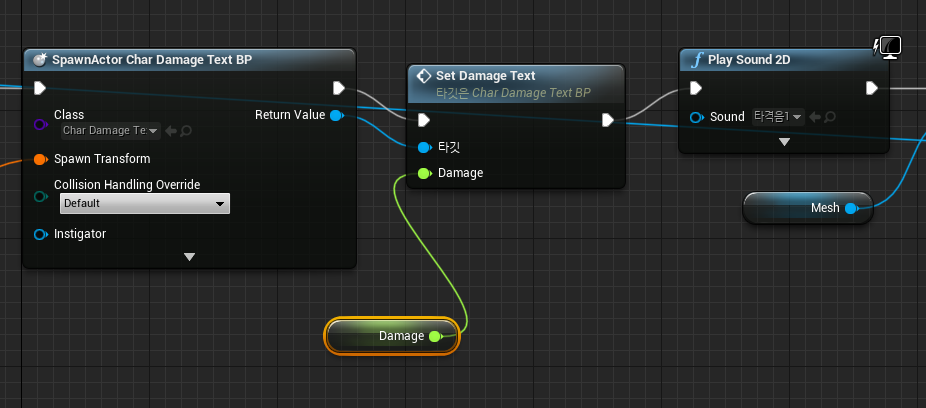926x408 pixels.
Task: Select Play Sound 2D node title
Action: pos(748,60)
